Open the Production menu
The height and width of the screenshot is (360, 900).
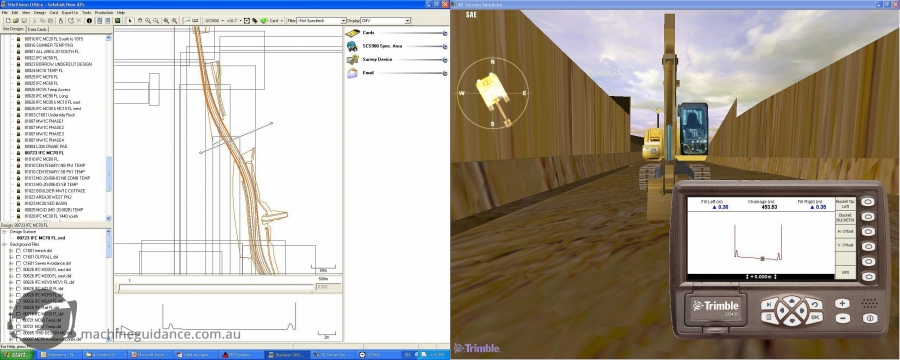click(104, 13)
